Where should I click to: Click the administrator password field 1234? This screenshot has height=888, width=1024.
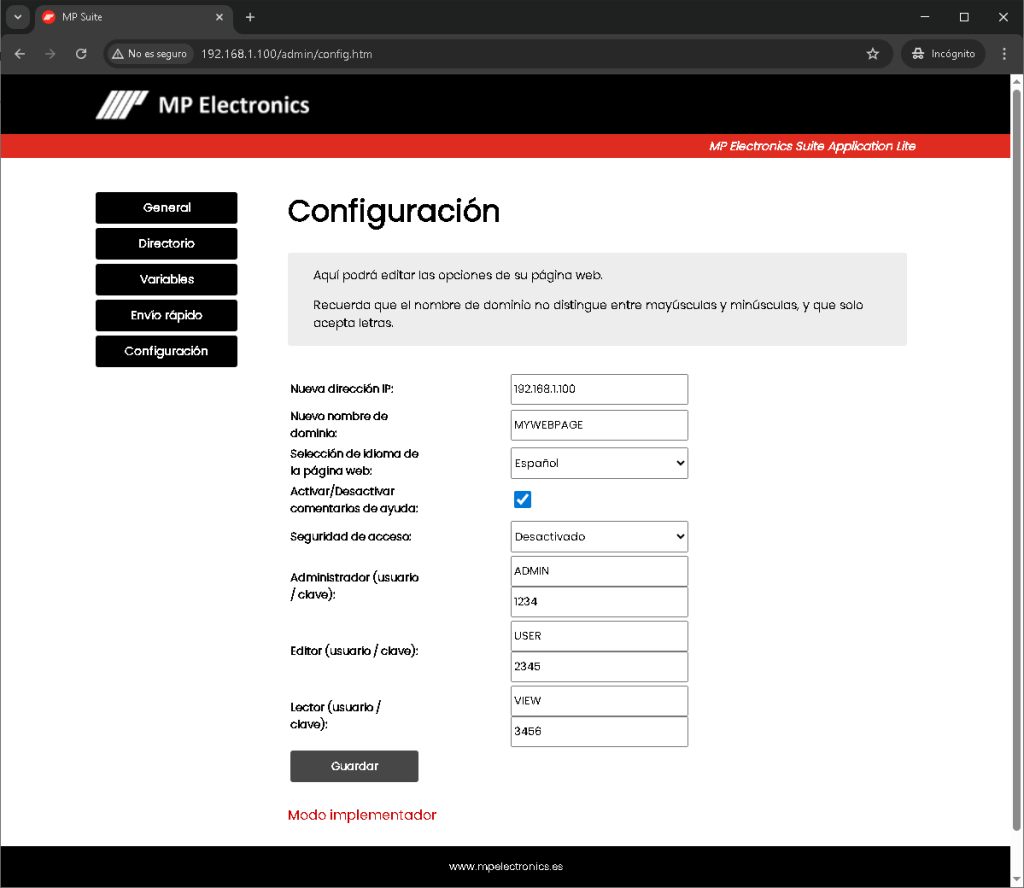click(x=599, y=601)
